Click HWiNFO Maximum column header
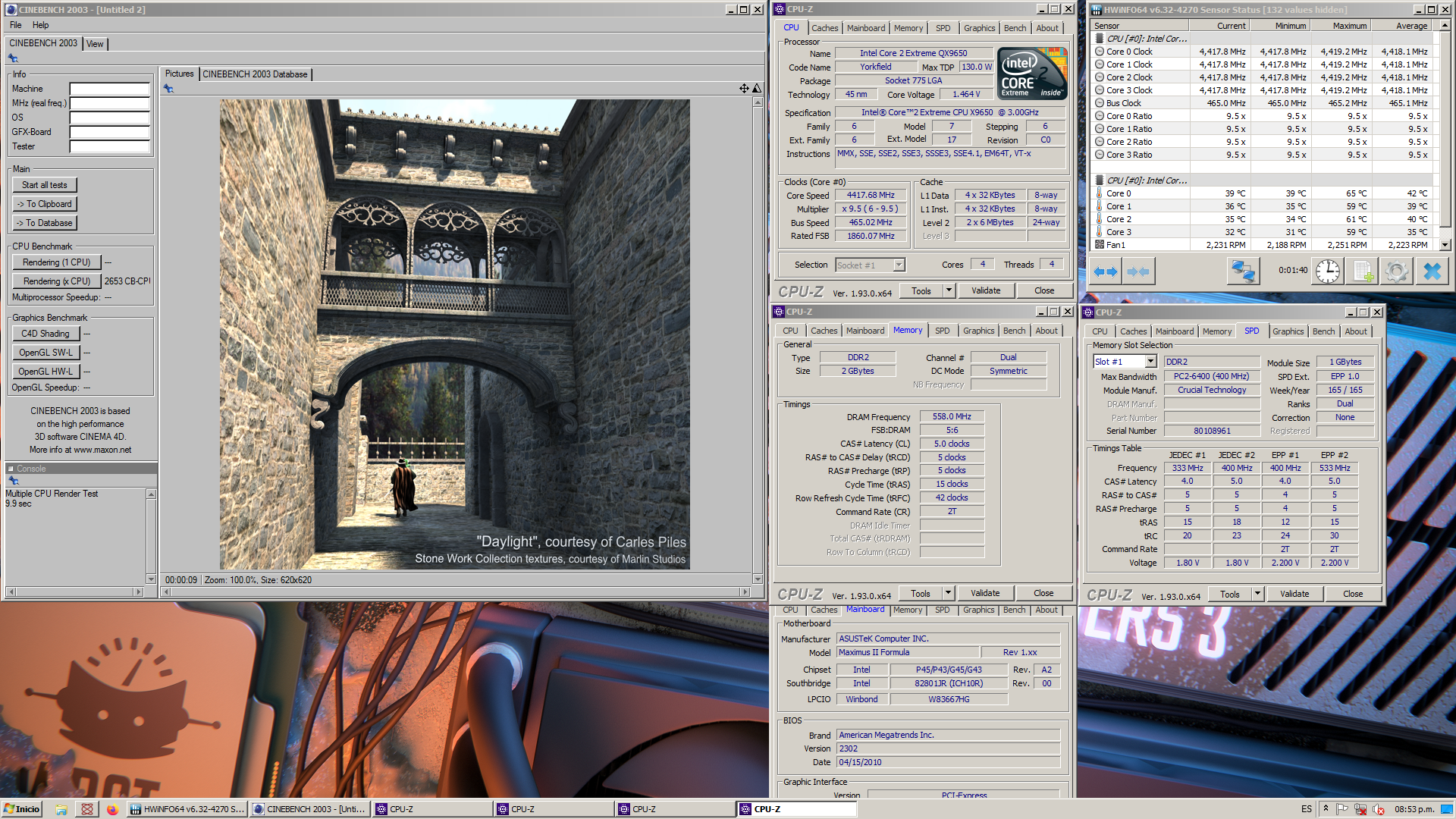This screenshot has height=819, width=1456. pos(1340,26)
